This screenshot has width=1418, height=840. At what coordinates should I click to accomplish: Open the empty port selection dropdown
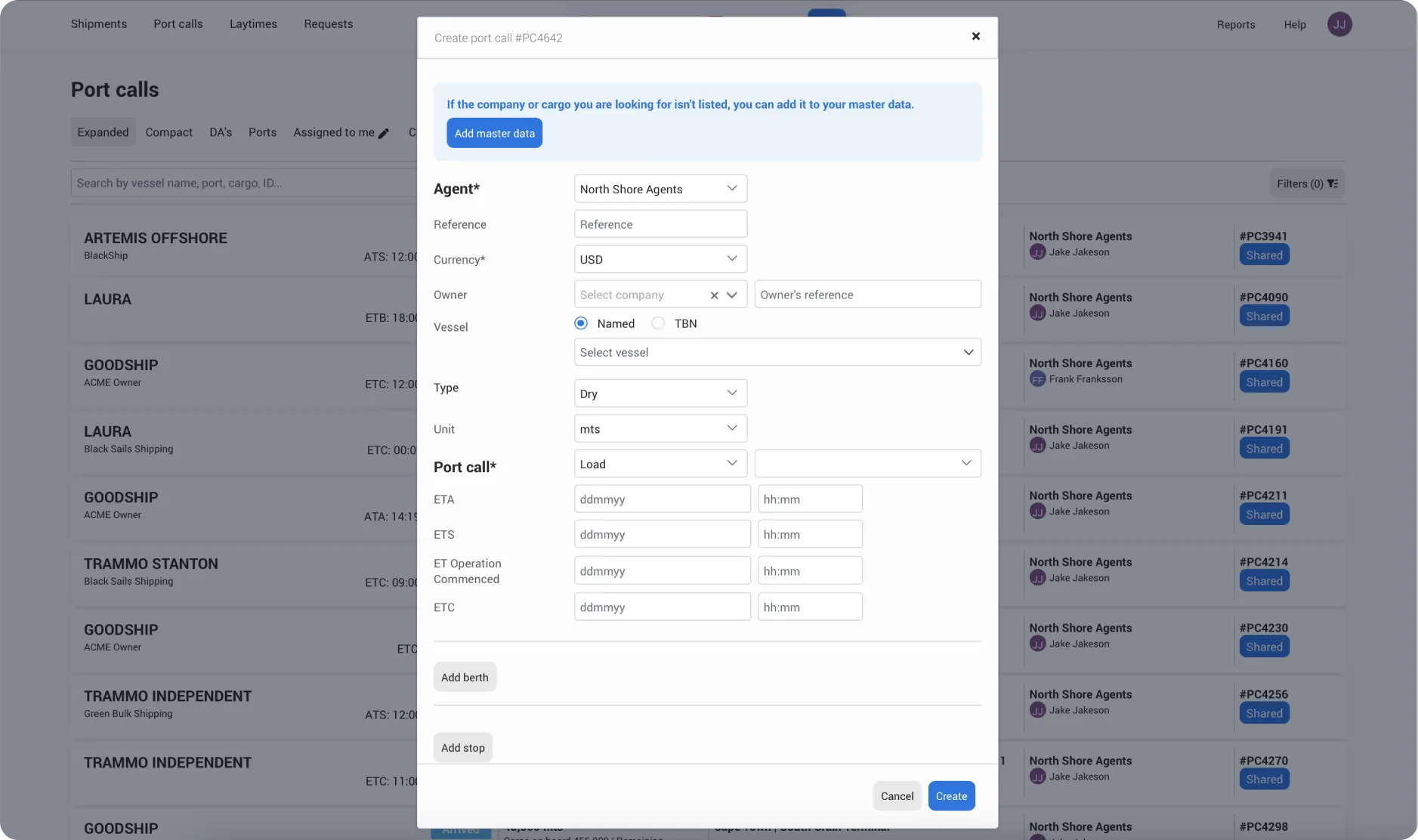pos(867,464)
